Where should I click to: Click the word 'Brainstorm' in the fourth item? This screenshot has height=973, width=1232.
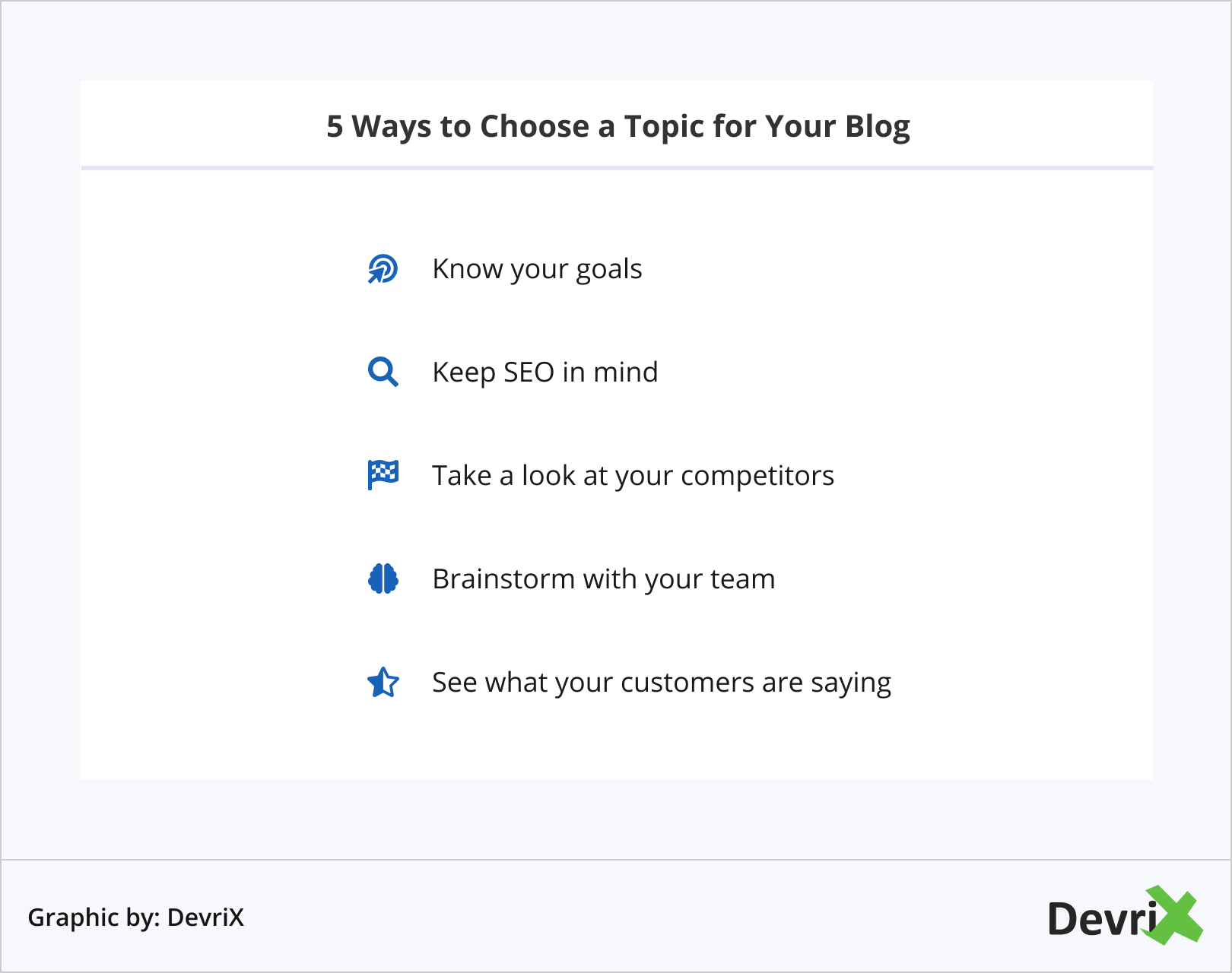(503, 579)
